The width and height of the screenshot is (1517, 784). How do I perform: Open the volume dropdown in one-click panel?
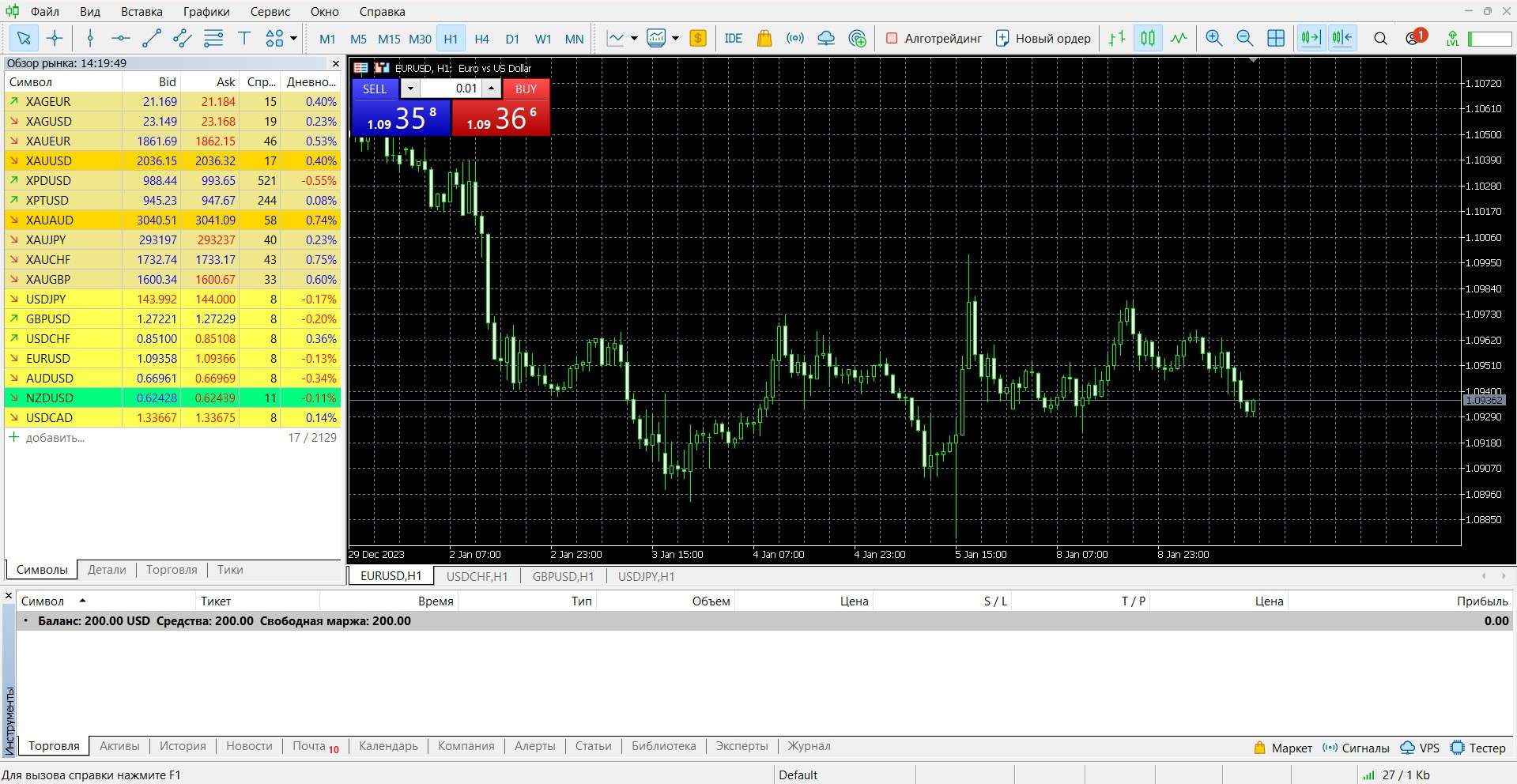(410, 89)
